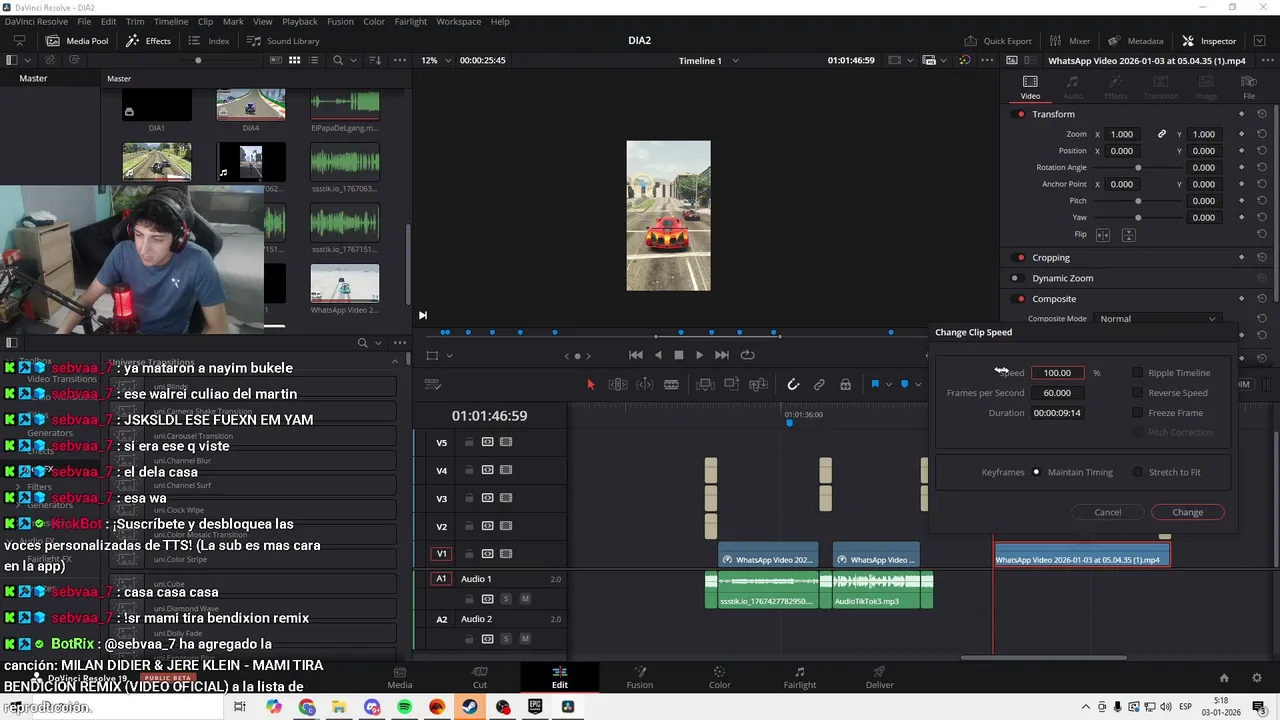This screenshot has width=1280, height=720.
Task: Open the Playback menu
Action: [x=299, y=21]
